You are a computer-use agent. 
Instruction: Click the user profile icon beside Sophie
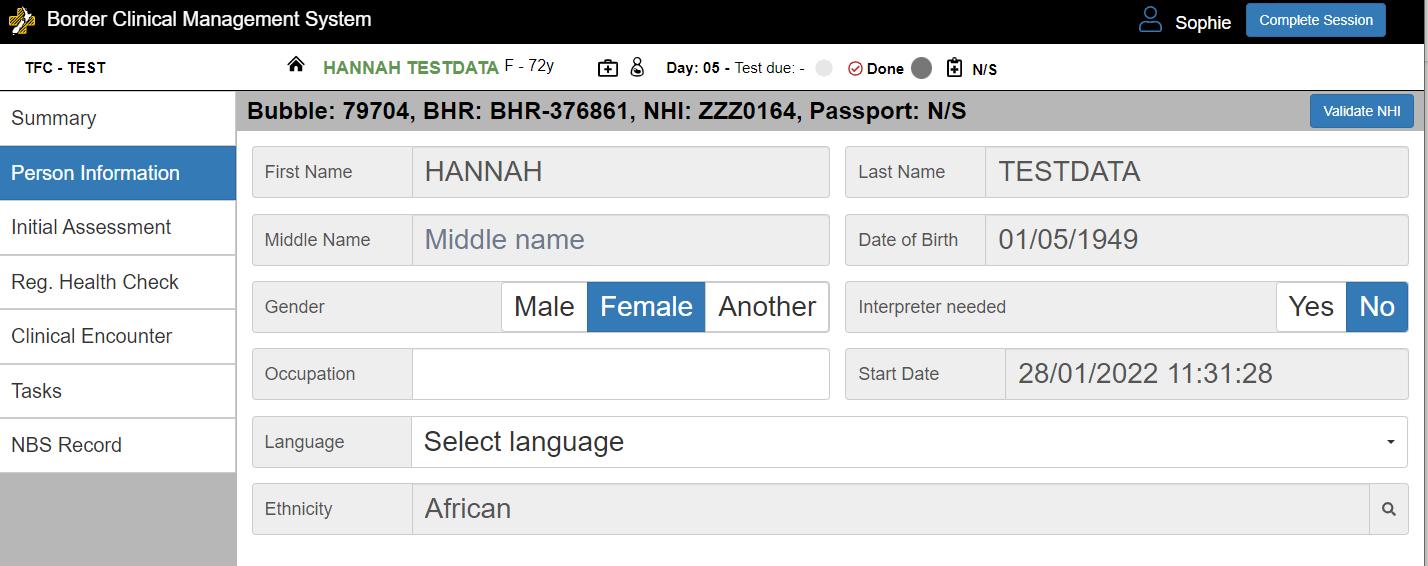[x=1151, y=20]
